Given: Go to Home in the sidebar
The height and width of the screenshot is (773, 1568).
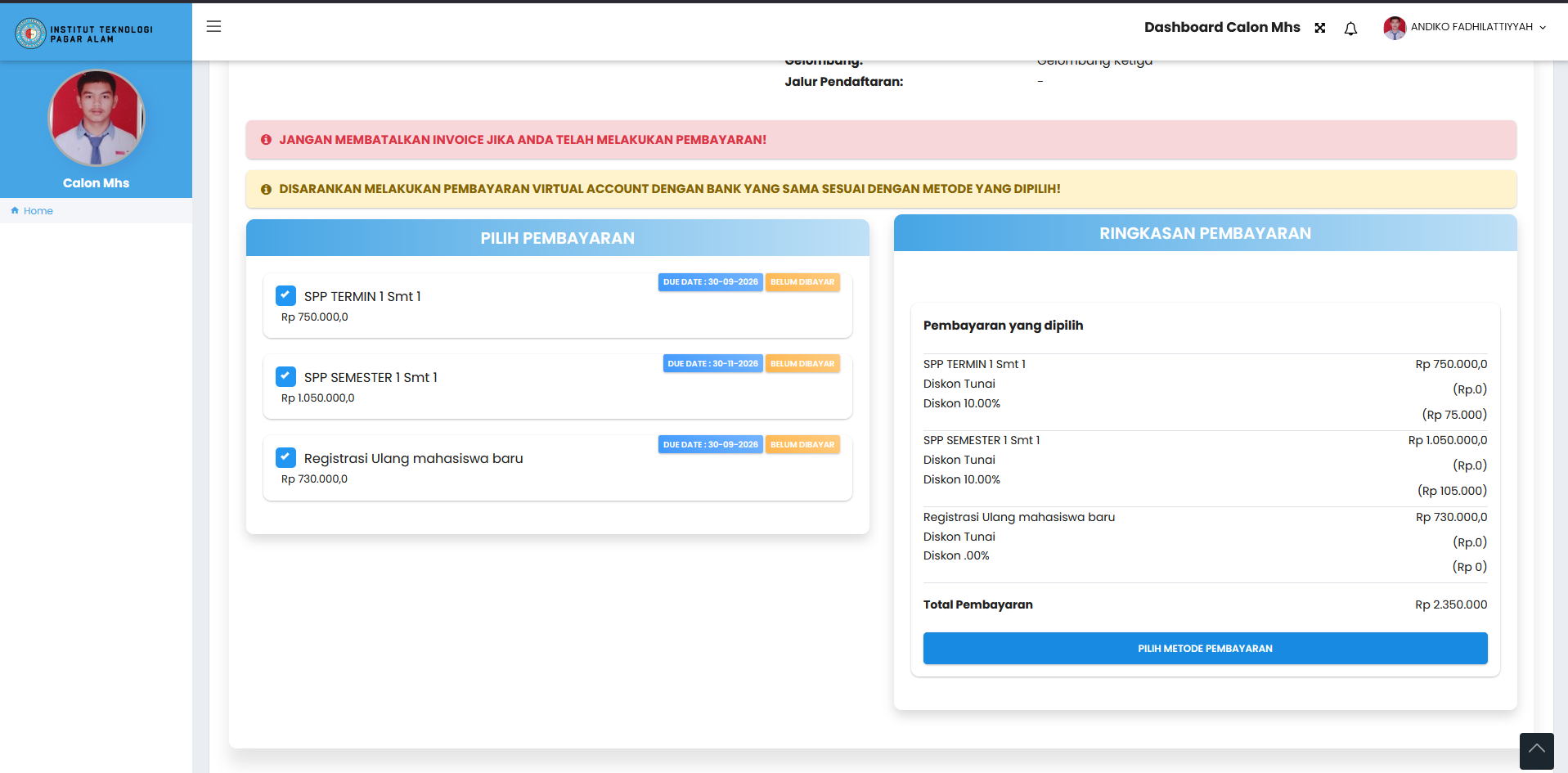Looking at the screenshot, I should tap(38, 211).
